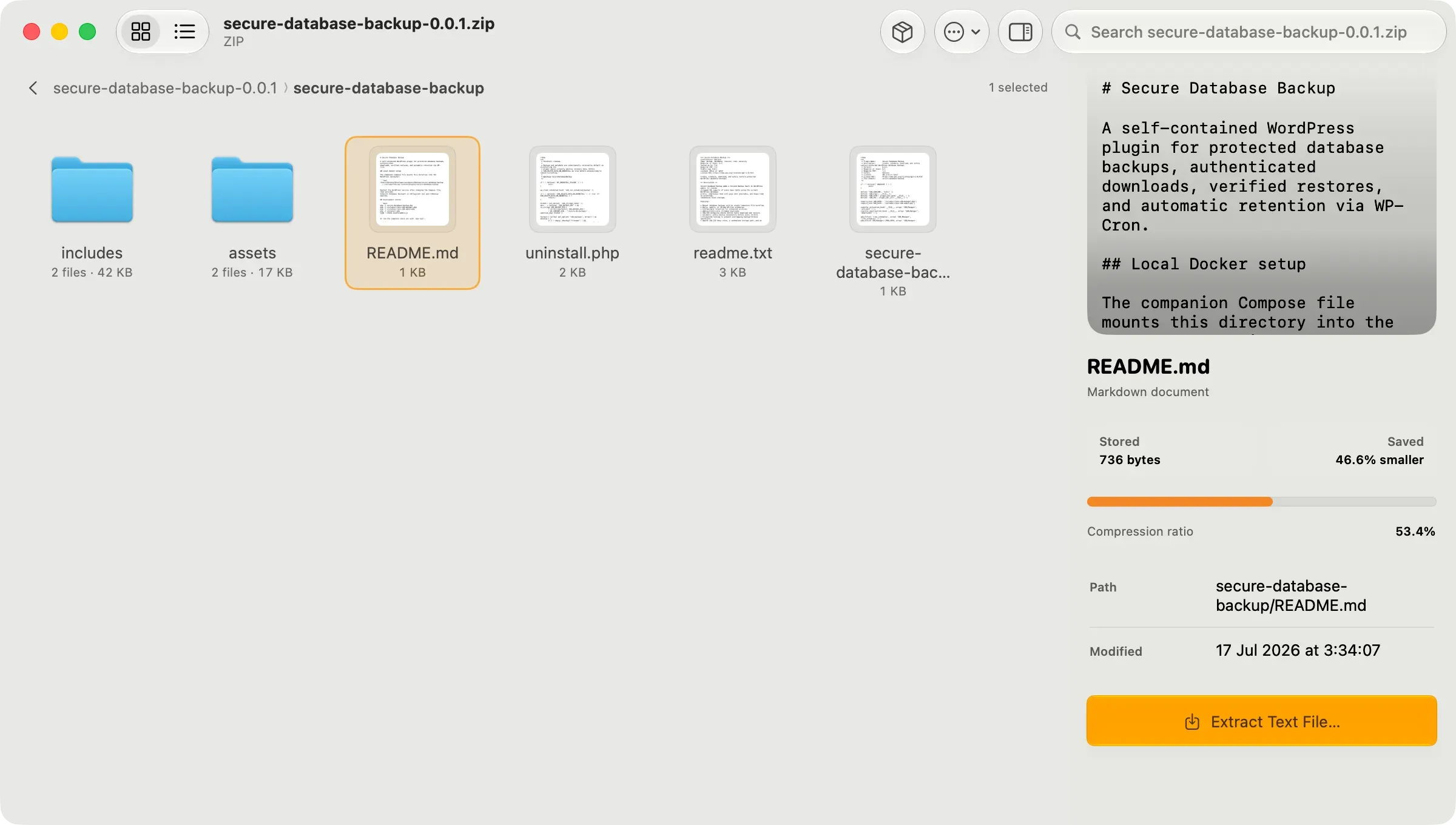Click the window title secure-database-backup-0.0.1.zip

[x=359, y=24]
